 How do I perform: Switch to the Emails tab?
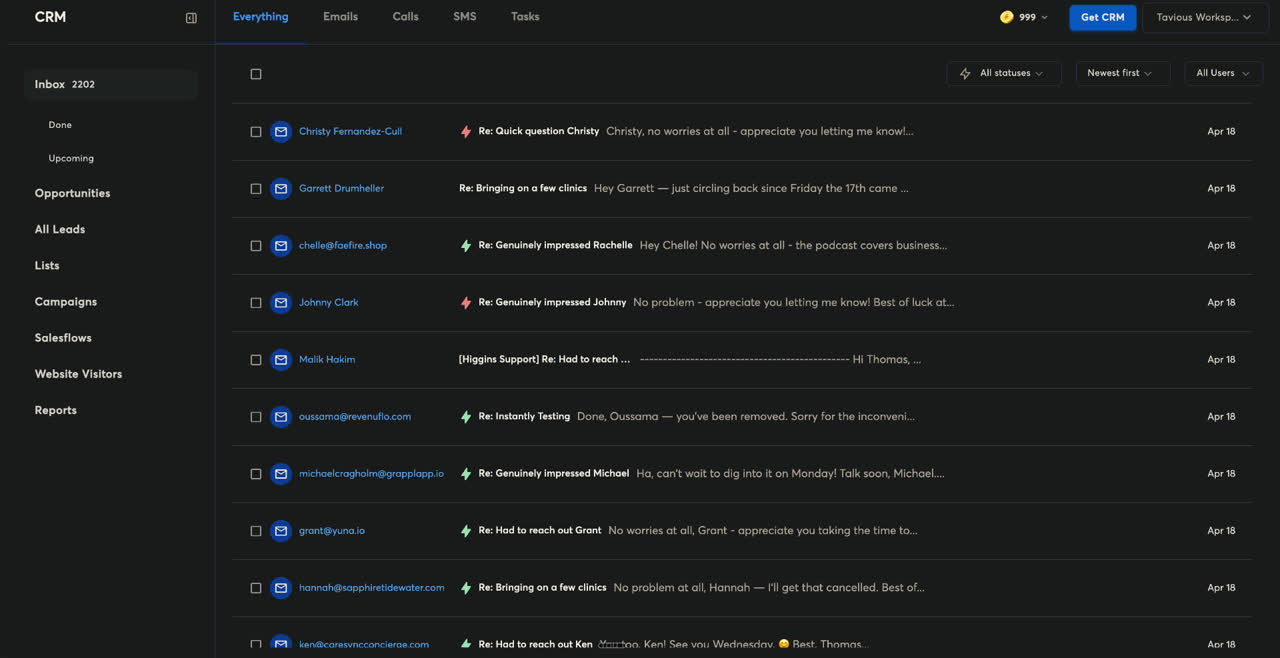[x=340, y=16]
